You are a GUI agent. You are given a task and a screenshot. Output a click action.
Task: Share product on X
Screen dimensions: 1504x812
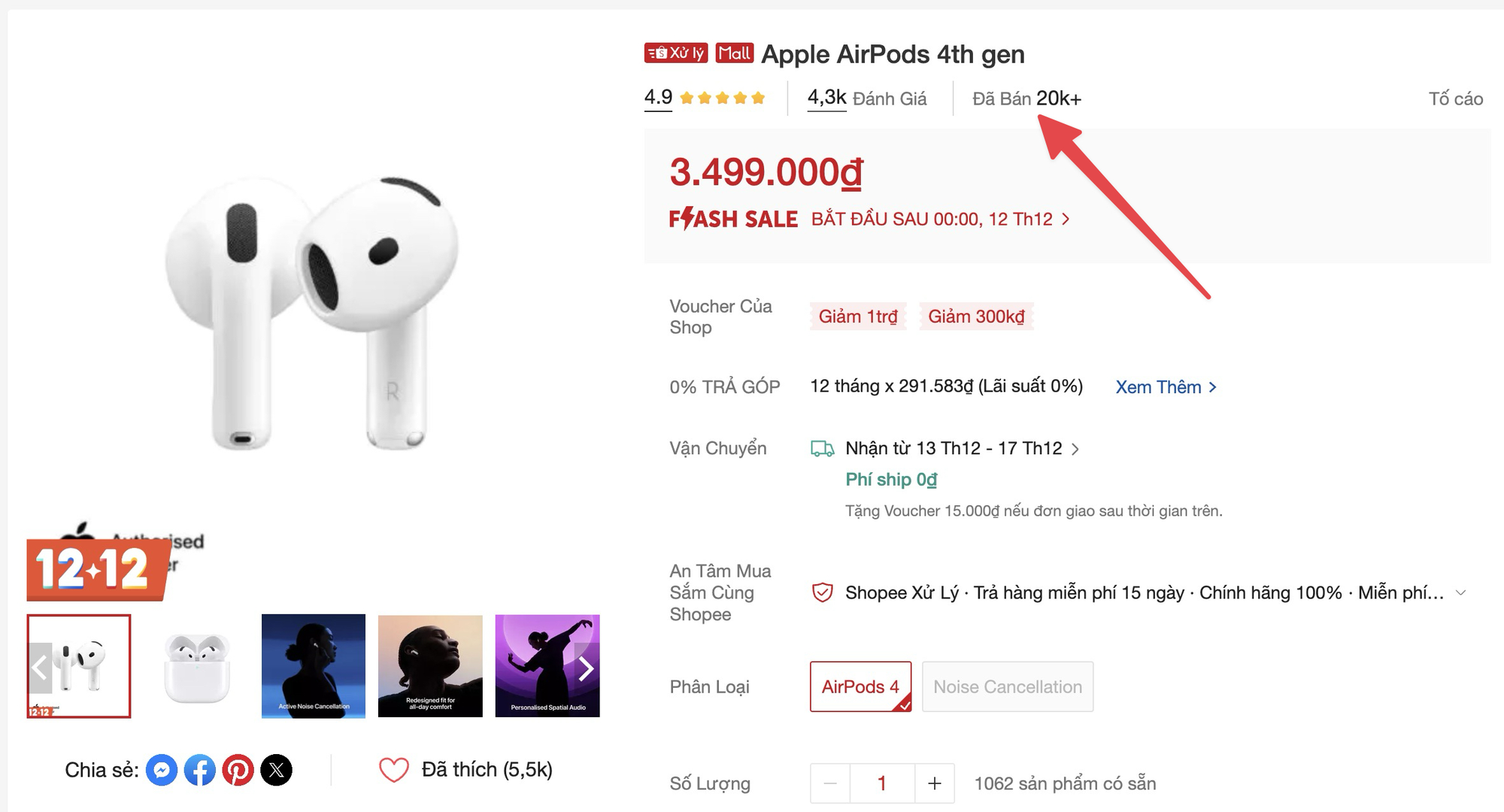pyautogui.click(x=277, y=770)
